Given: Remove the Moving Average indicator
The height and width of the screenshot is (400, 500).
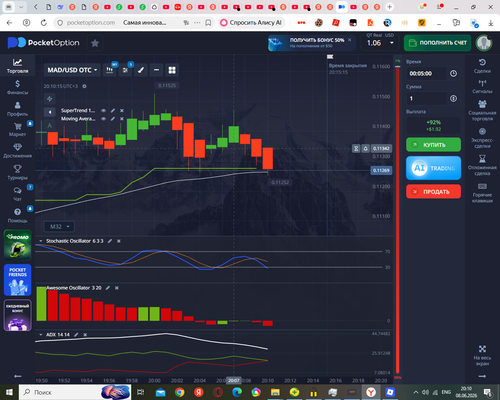Looking at the screenshot, I should tap(122, 119).
